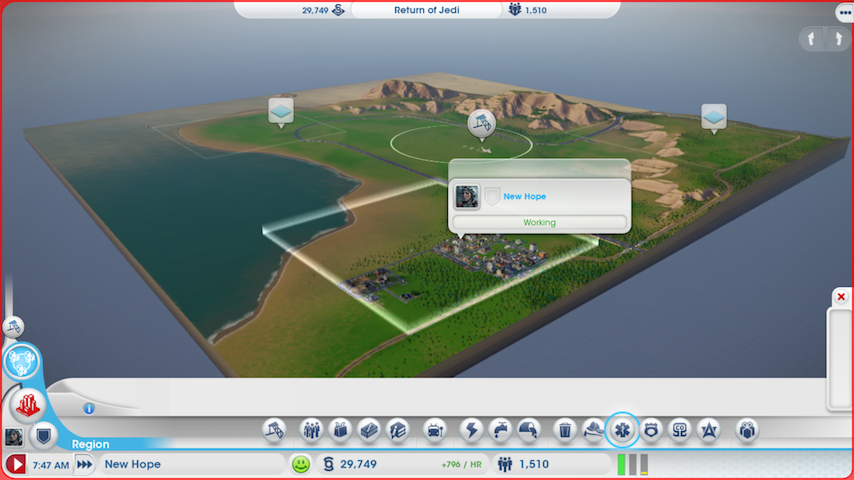Open the power lightning bolt layer
Viewport: 854px width, 480px height.
pos(471,430)
